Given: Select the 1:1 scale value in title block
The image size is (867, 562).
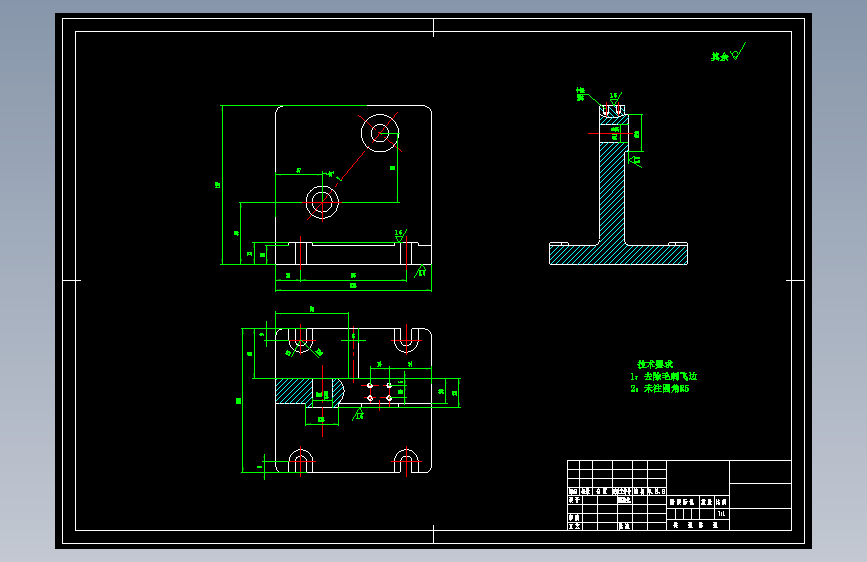Looking at the screenshot, I should coord(721,513).
